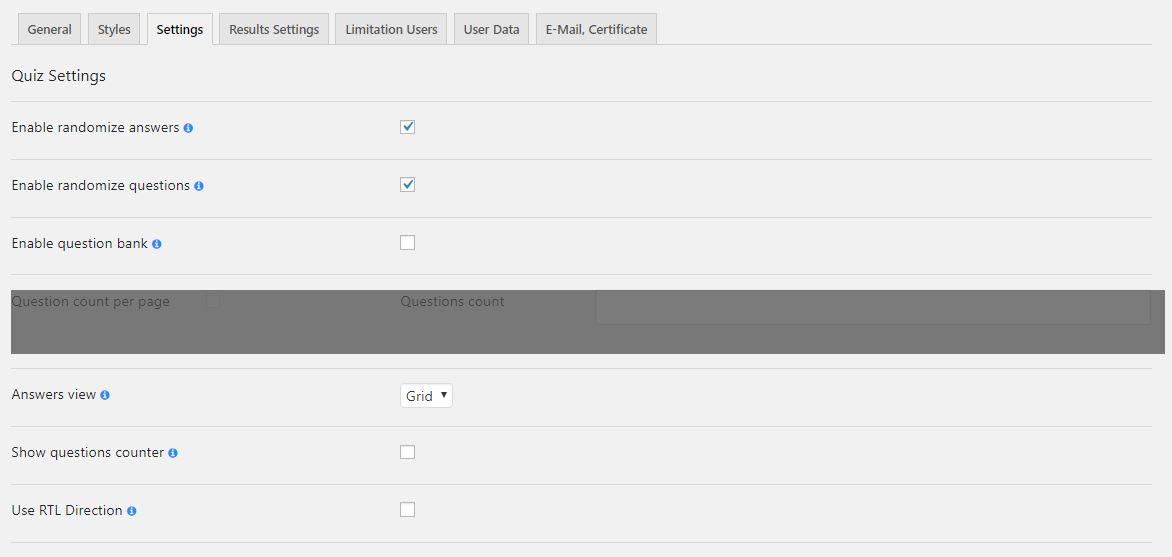Open the Answers view Grid dropdown
1172x557 pixels.
click(426, 396)
